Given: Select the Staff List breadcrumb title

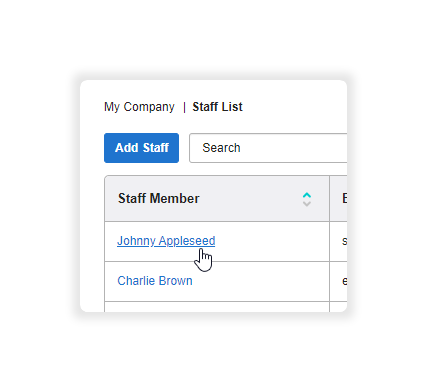Looking at the screenshot, I should 217,107.
